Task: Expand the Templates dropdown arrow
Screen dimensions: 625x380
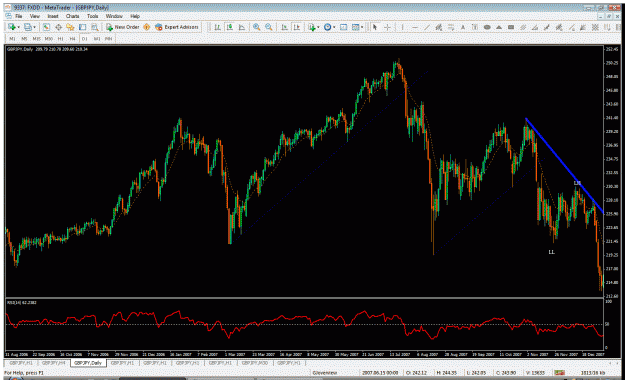Action: (x=362, y=27)
